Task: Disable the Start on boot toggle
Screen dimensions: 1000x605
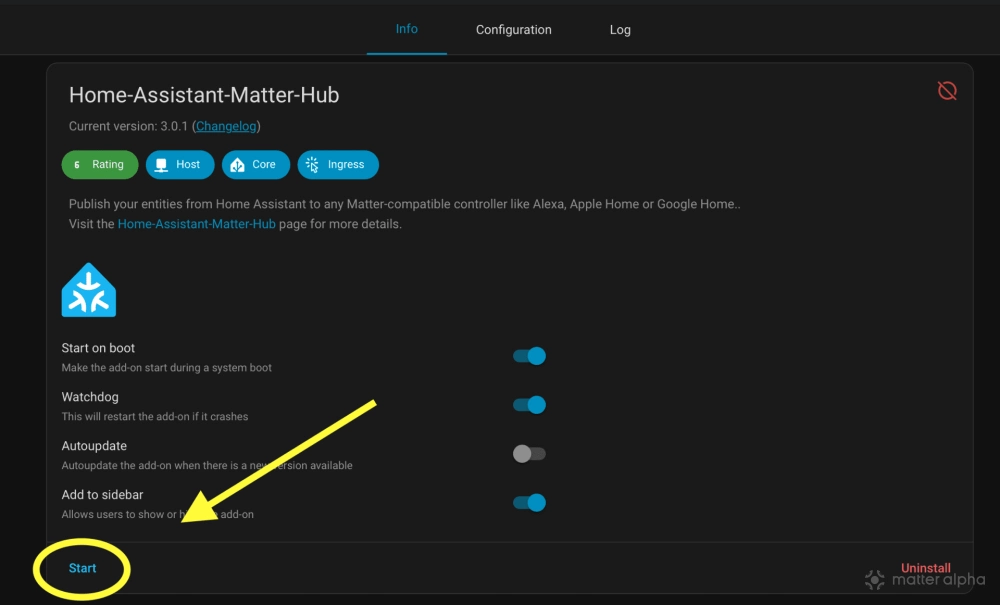Action: 529,356
